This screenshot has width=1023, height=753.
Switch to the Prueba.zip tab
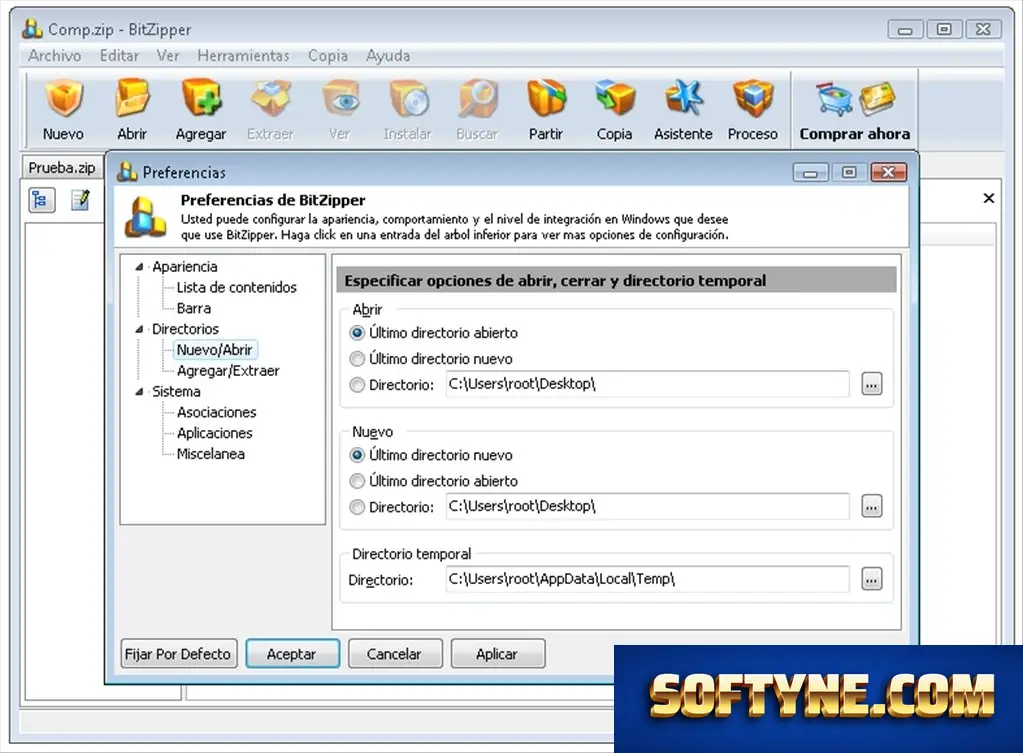pyautogui.click(x=62, y=168)
